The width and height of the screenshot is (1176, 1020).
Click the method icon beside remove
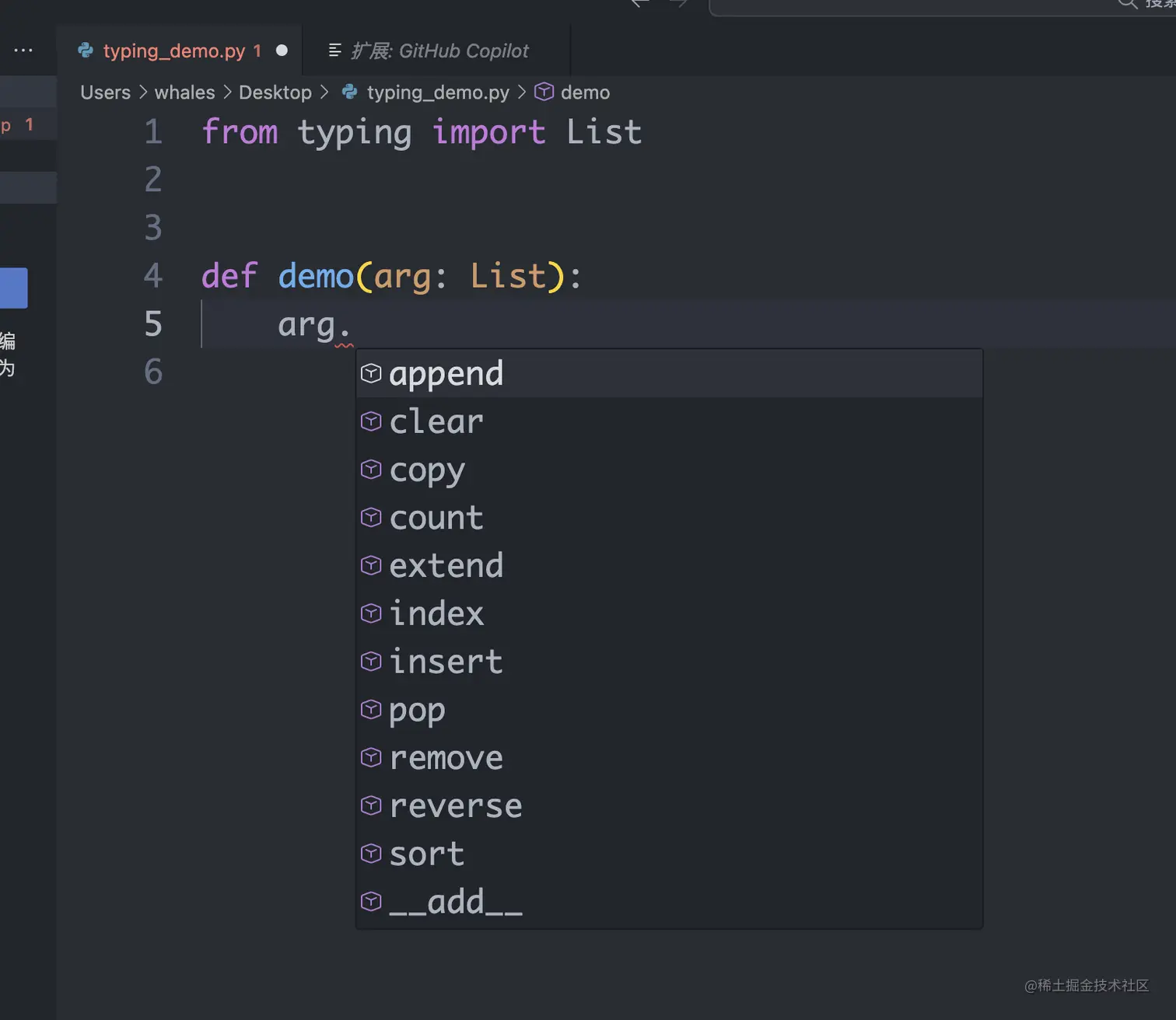[x=371, y=758]
